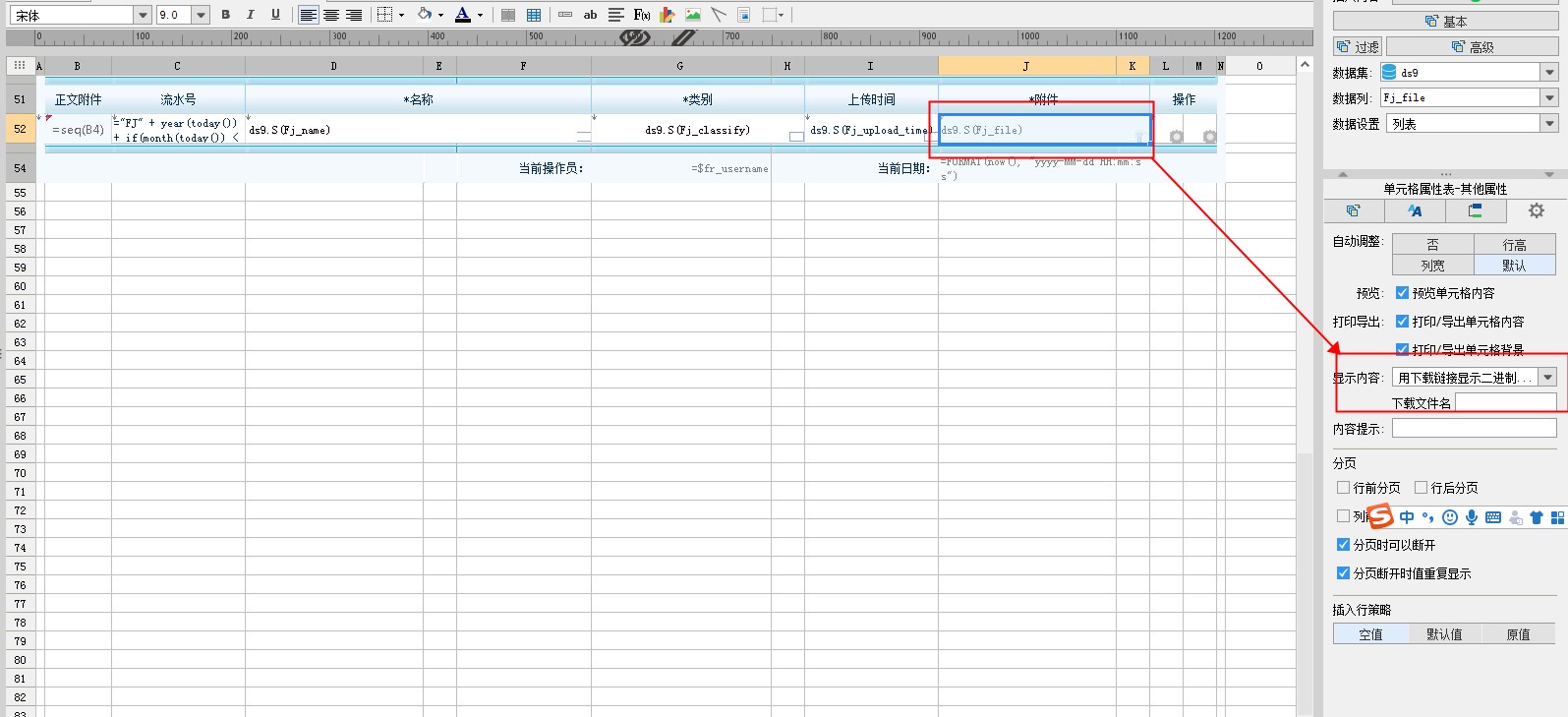This screenshot has height=717, width=1568.
Task: Uncheck 预览单元格内容 checkbox
Action: pyautogui.click(x=1402, y=293)
